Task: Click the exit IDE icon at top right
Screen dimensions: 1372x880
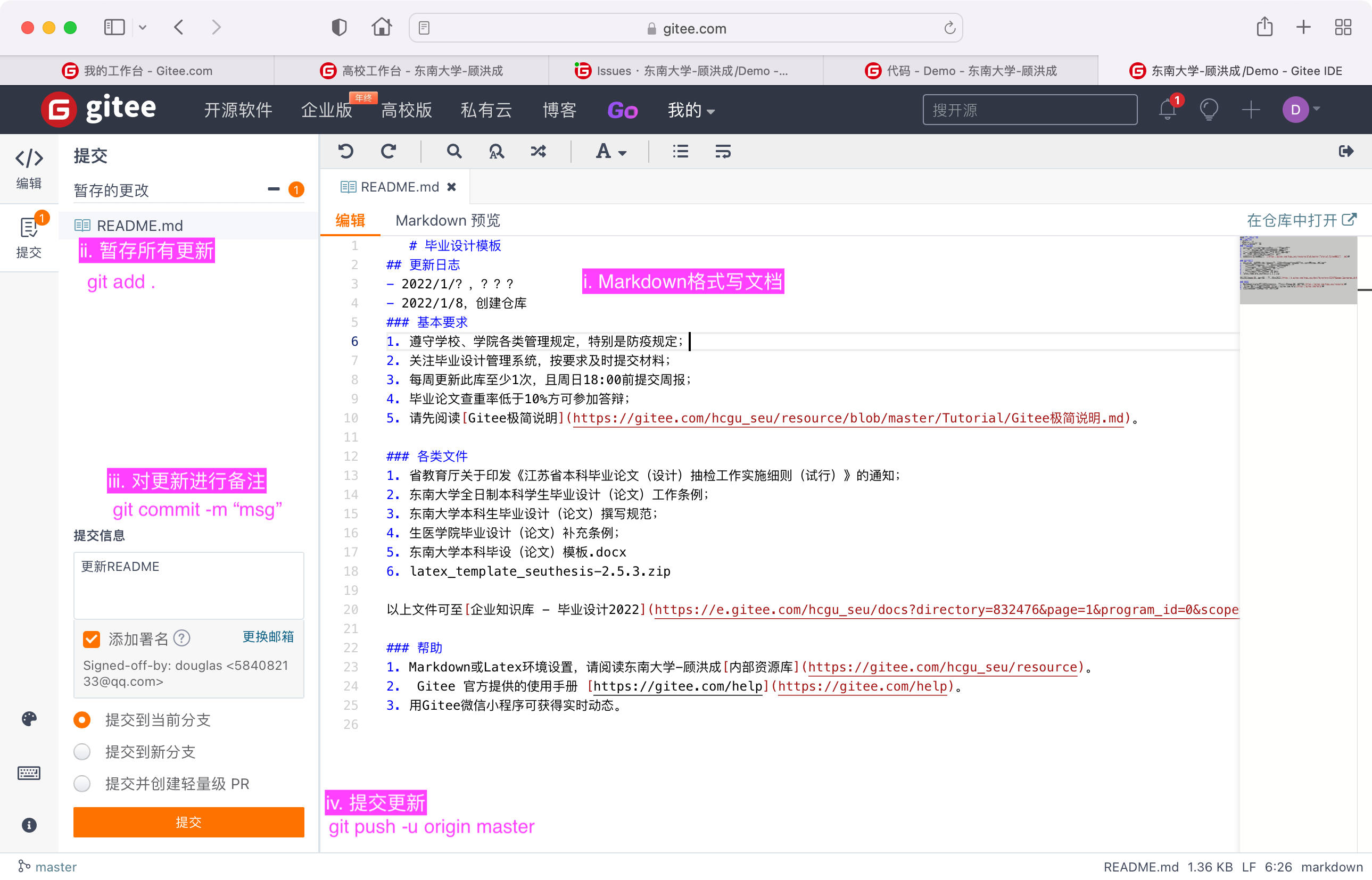Action: click(1346, 151)
